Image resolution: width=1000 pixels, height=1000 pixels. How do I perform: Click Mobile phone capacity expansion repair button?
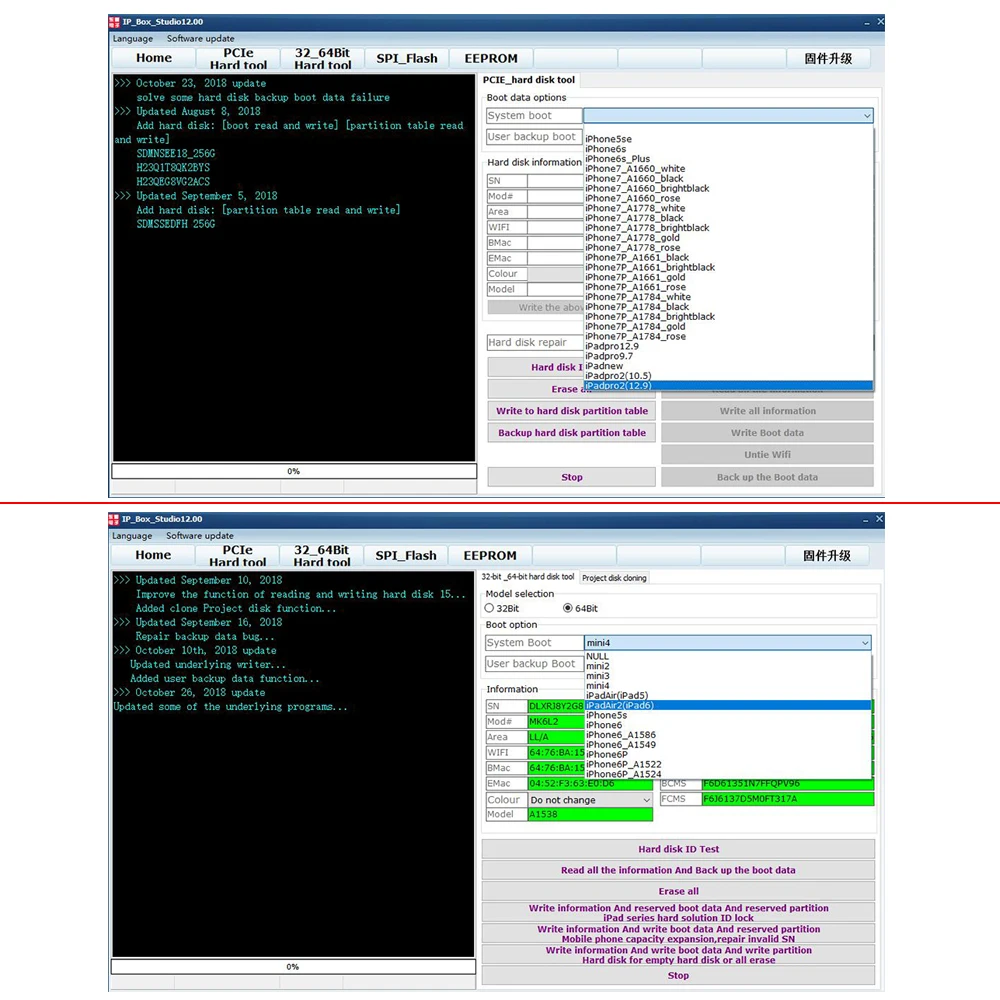coord(679,934)
